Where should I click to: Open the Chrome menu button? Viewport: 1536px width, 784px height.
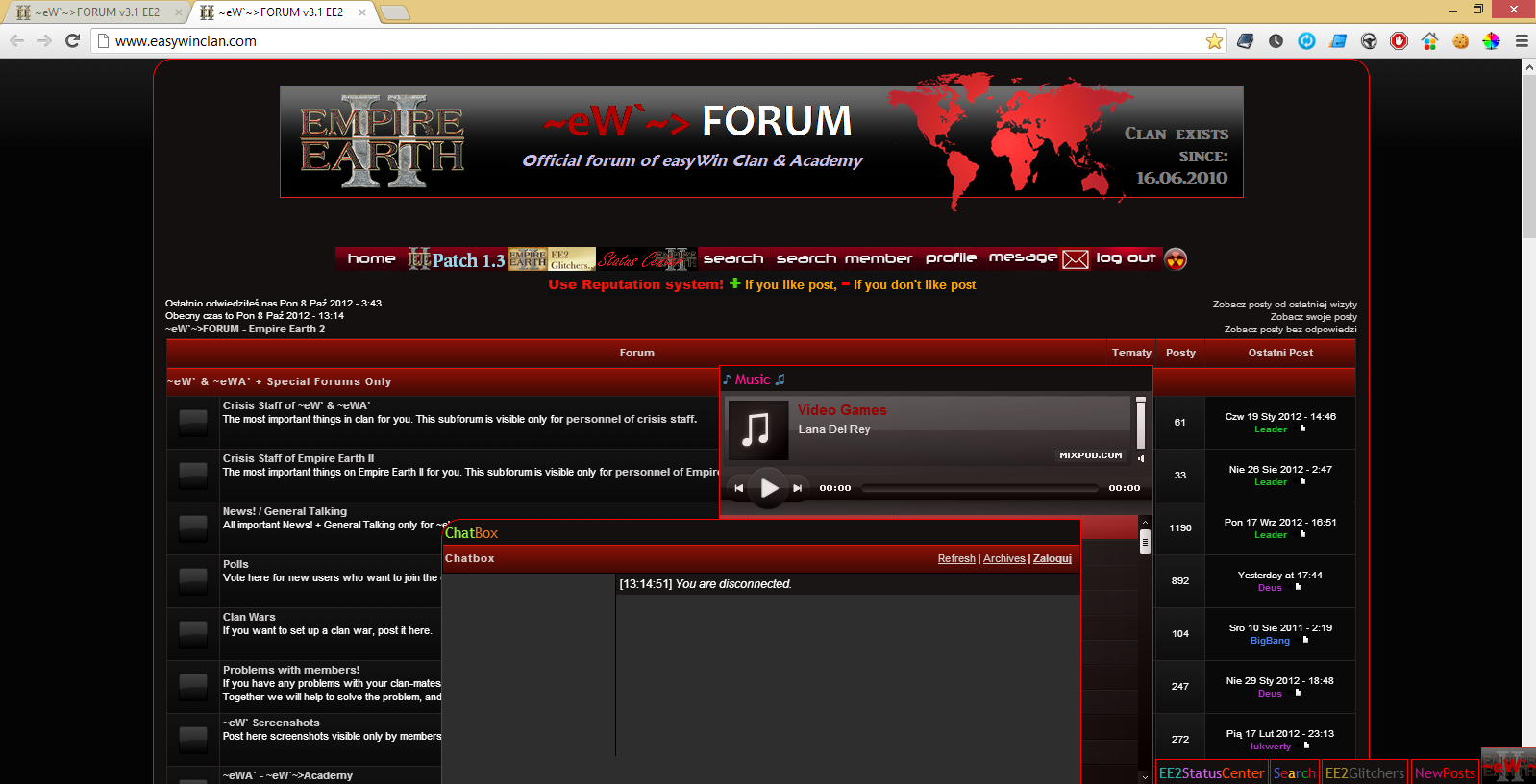(1522, 40)
